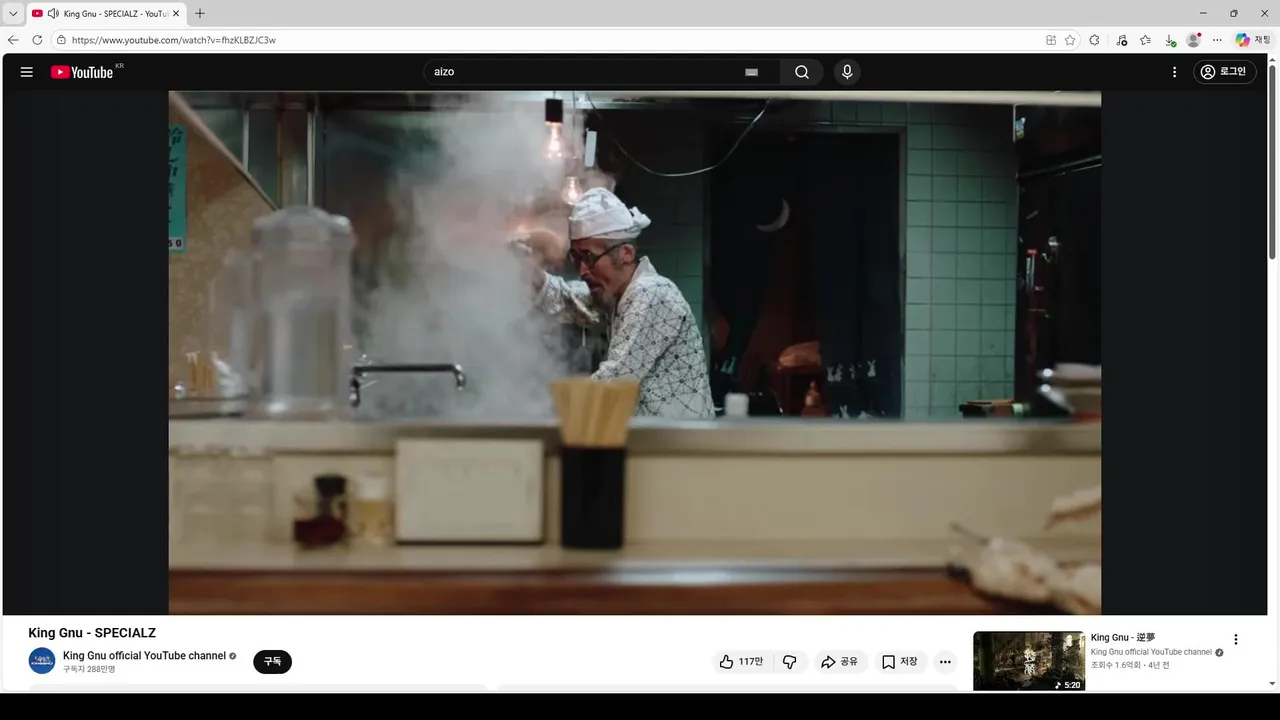Screen dimensions: 1280x720
Task: Open the Copilot 채팅 button
Action: (x=1253, y=40)
